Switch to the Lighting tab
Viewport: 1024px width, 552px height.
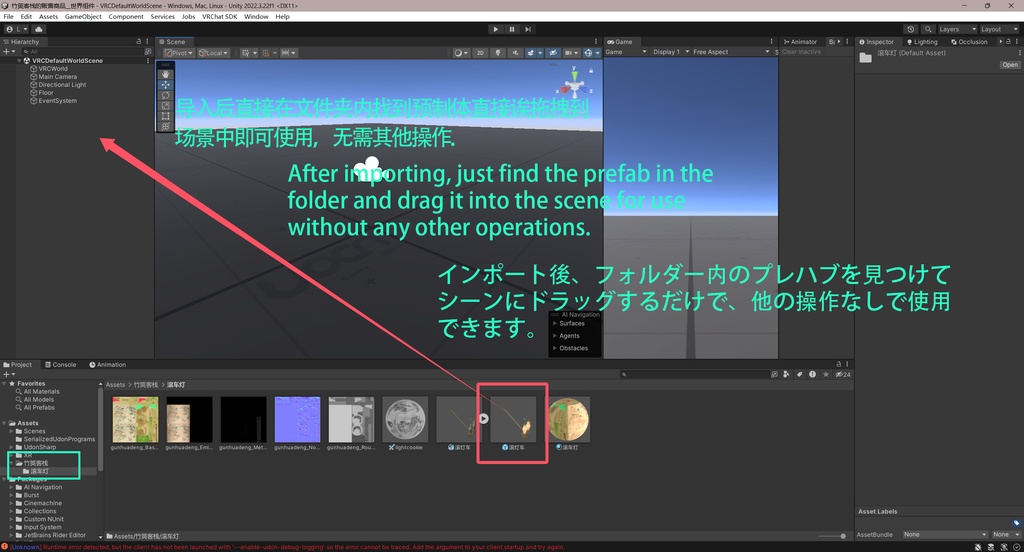[922, 42]
